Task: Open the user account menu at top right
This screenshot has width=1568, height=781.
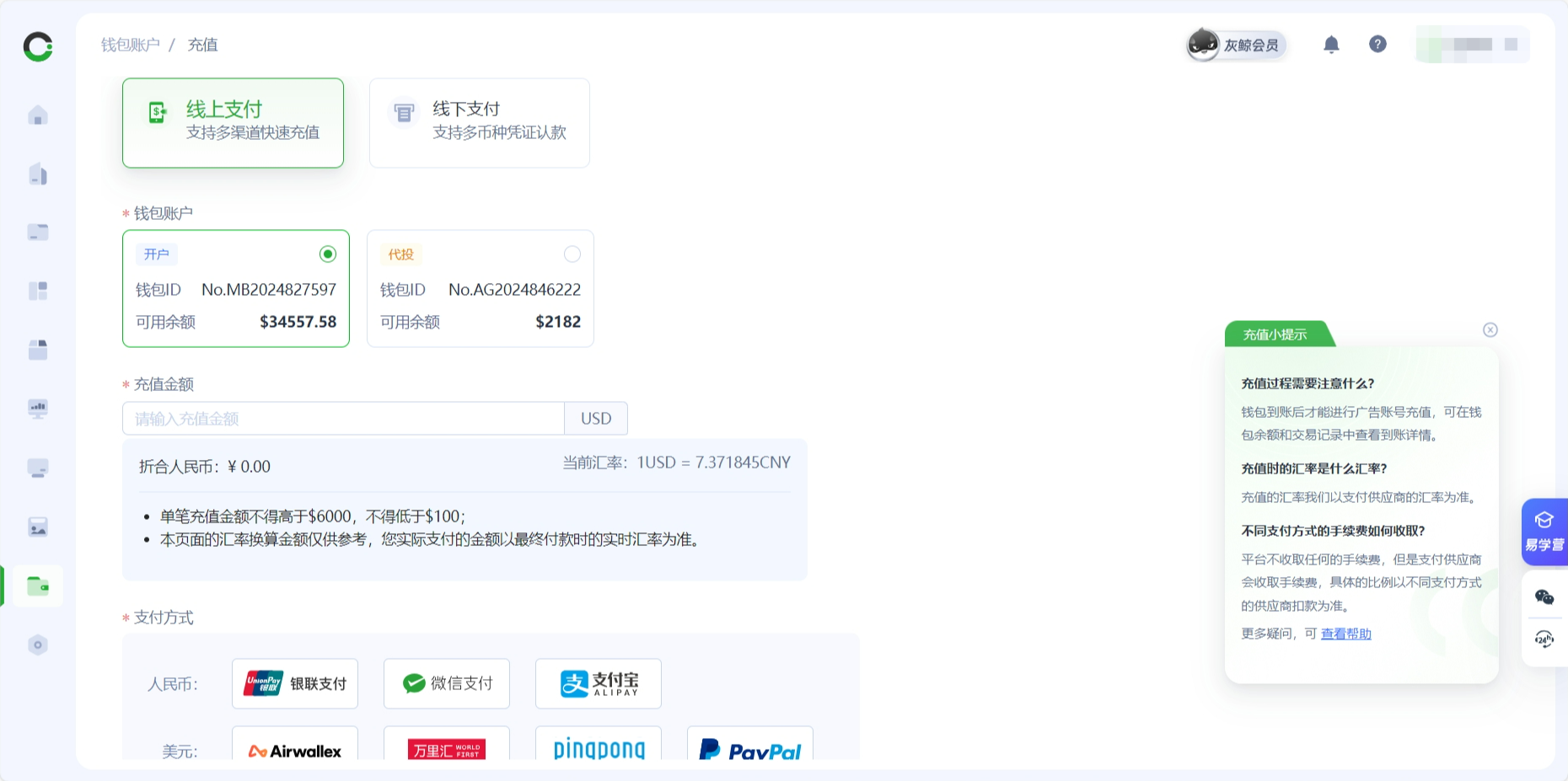Action: (x=1472, y=45)
